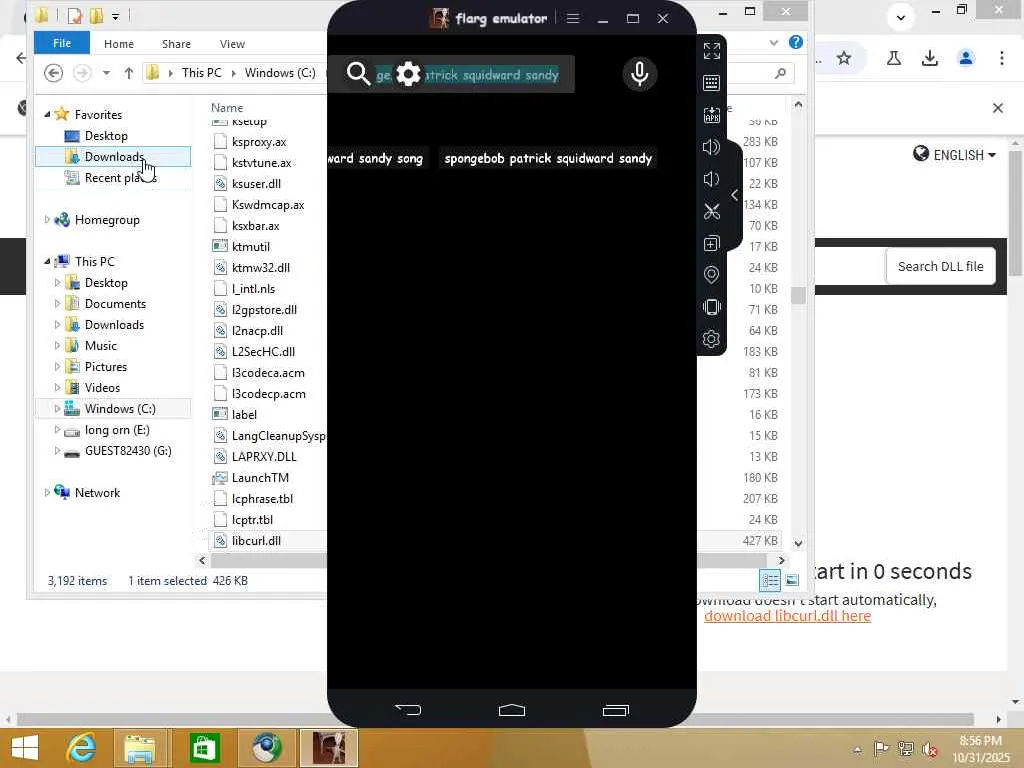Select the file LaunchTM
This screenshot has width=1024, height=768.
(260, 477)
